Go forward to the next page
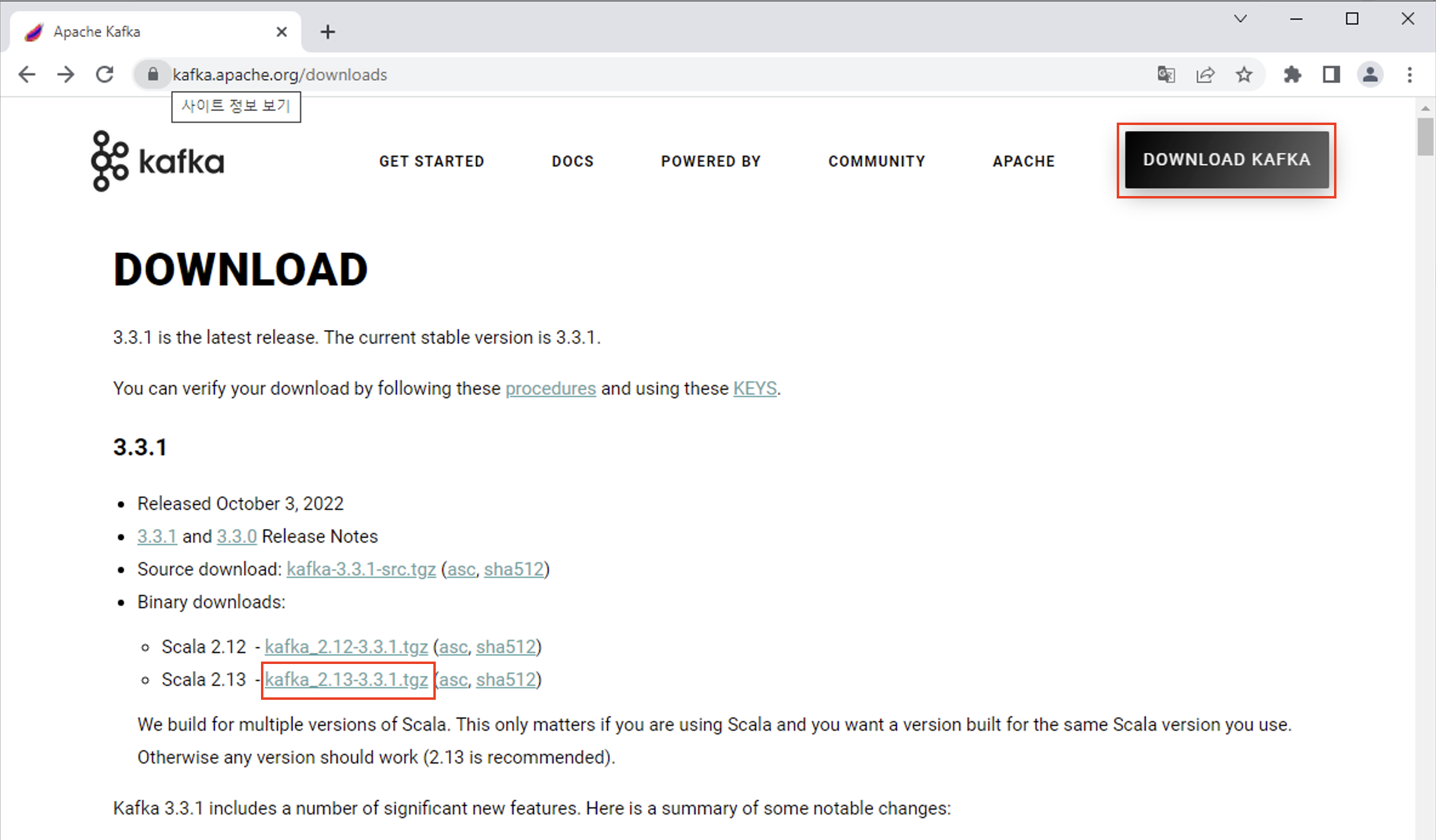Viewport: 1436px width, 840px height. (x=66, y=75)
